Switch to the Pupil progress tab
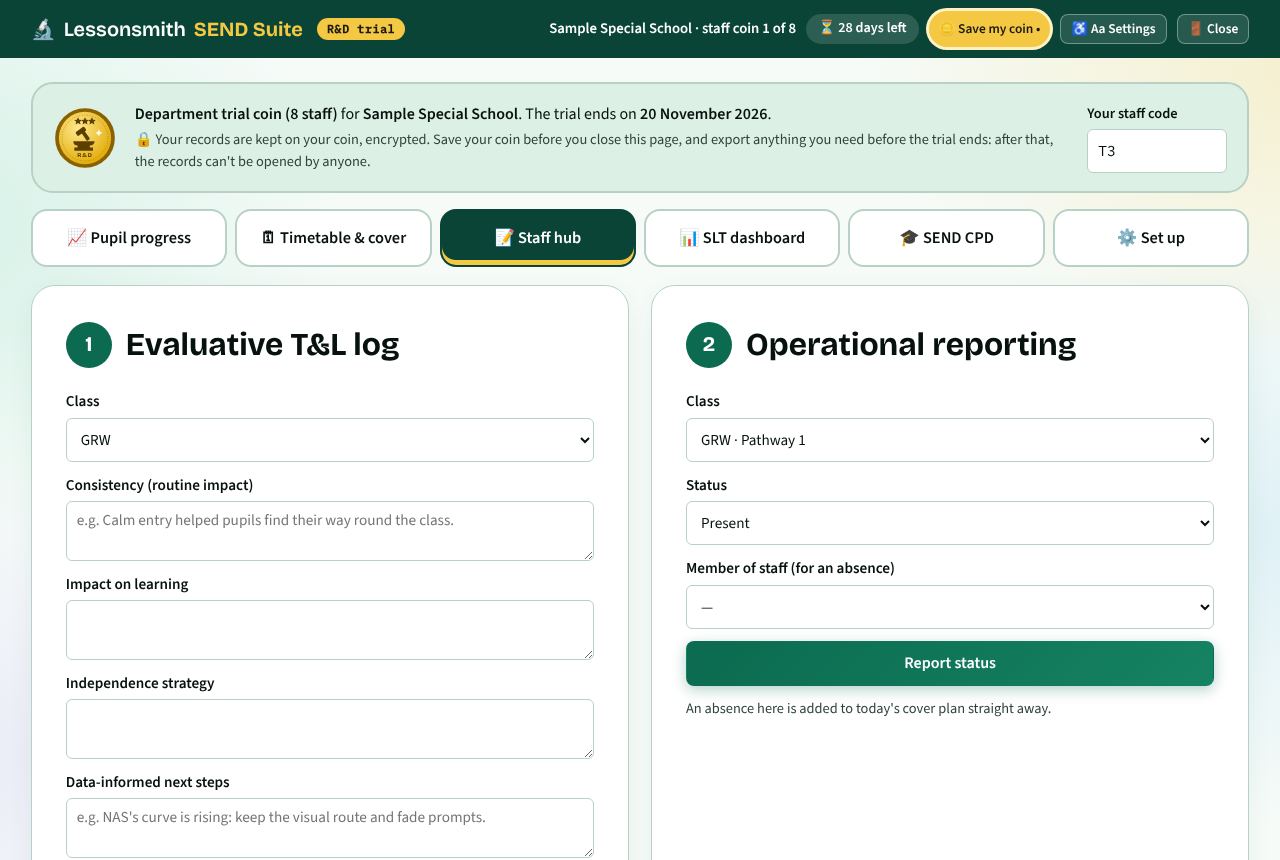This screenshot has height=860, width=1280. (x=129, y=238)
